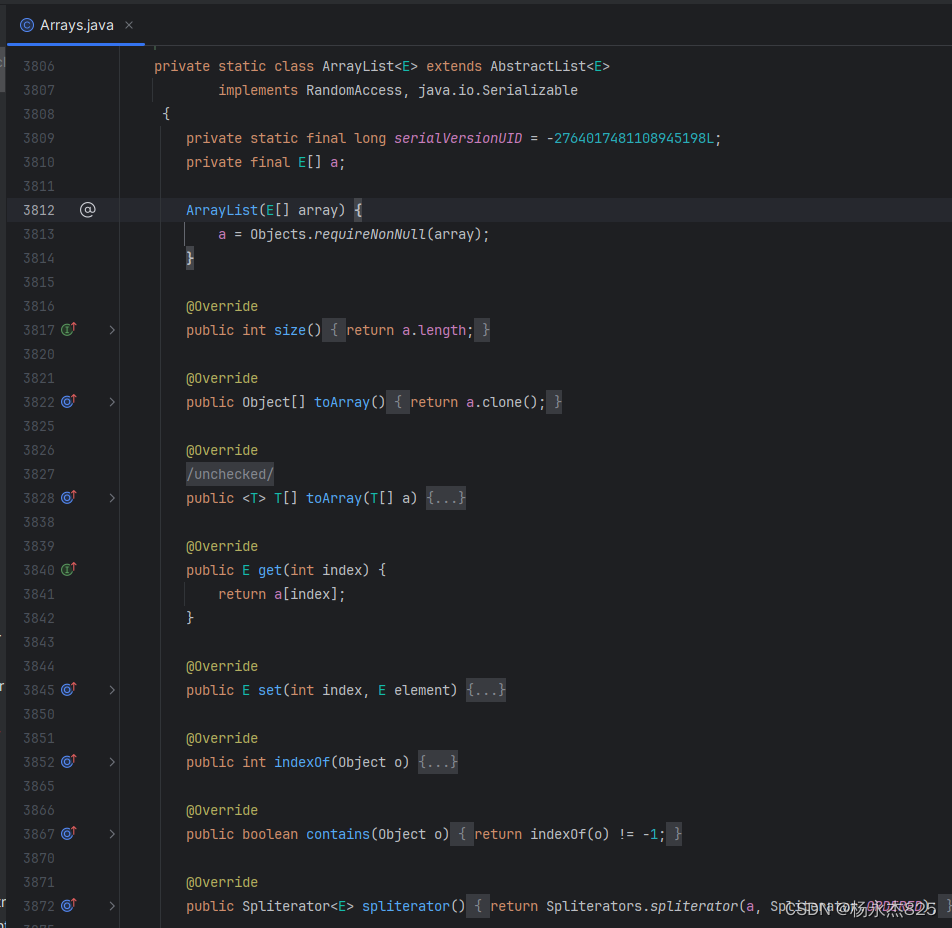Image resolution: width=952 pixels, height=928 pixels.
Task: Collapse toArray() with its gutter chevron
Action: tap(111, 402)
